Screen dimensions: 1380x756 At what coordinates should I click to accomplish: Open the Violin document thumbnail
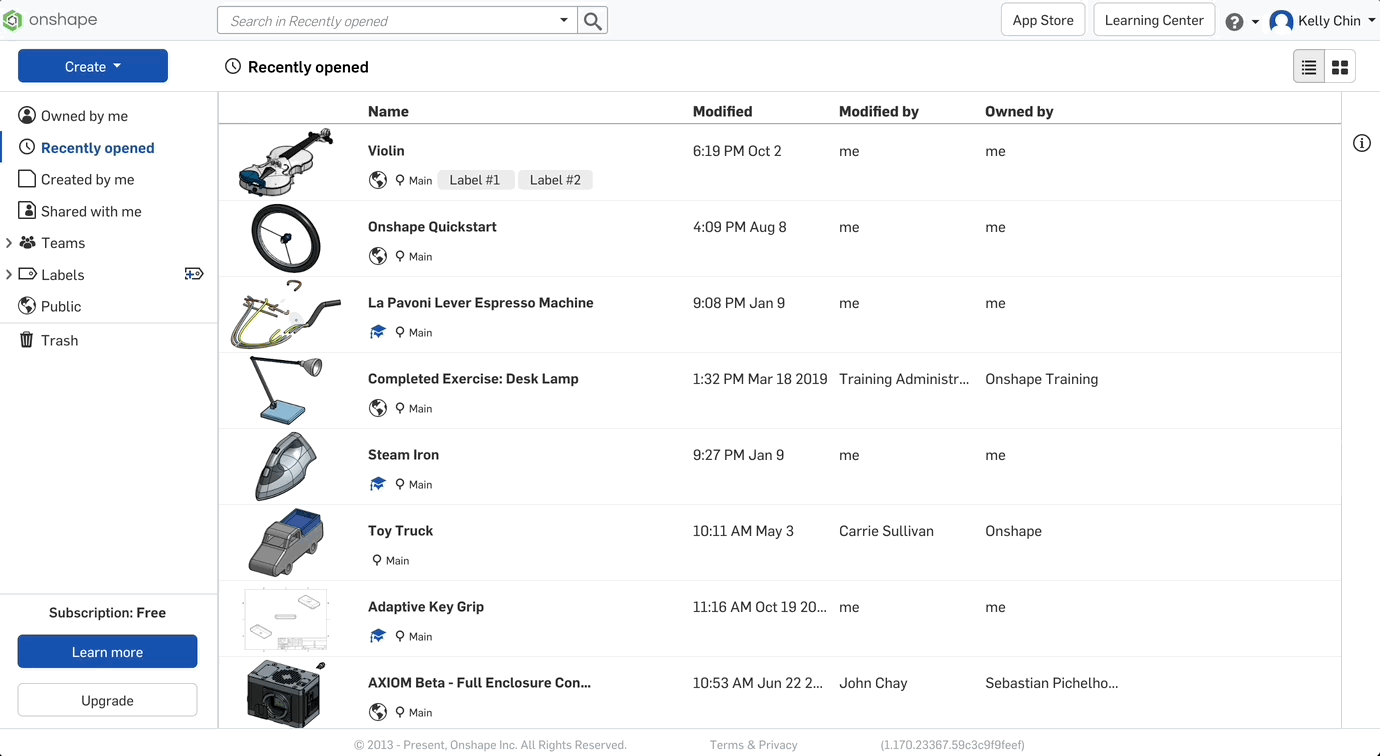click(286, 162)
